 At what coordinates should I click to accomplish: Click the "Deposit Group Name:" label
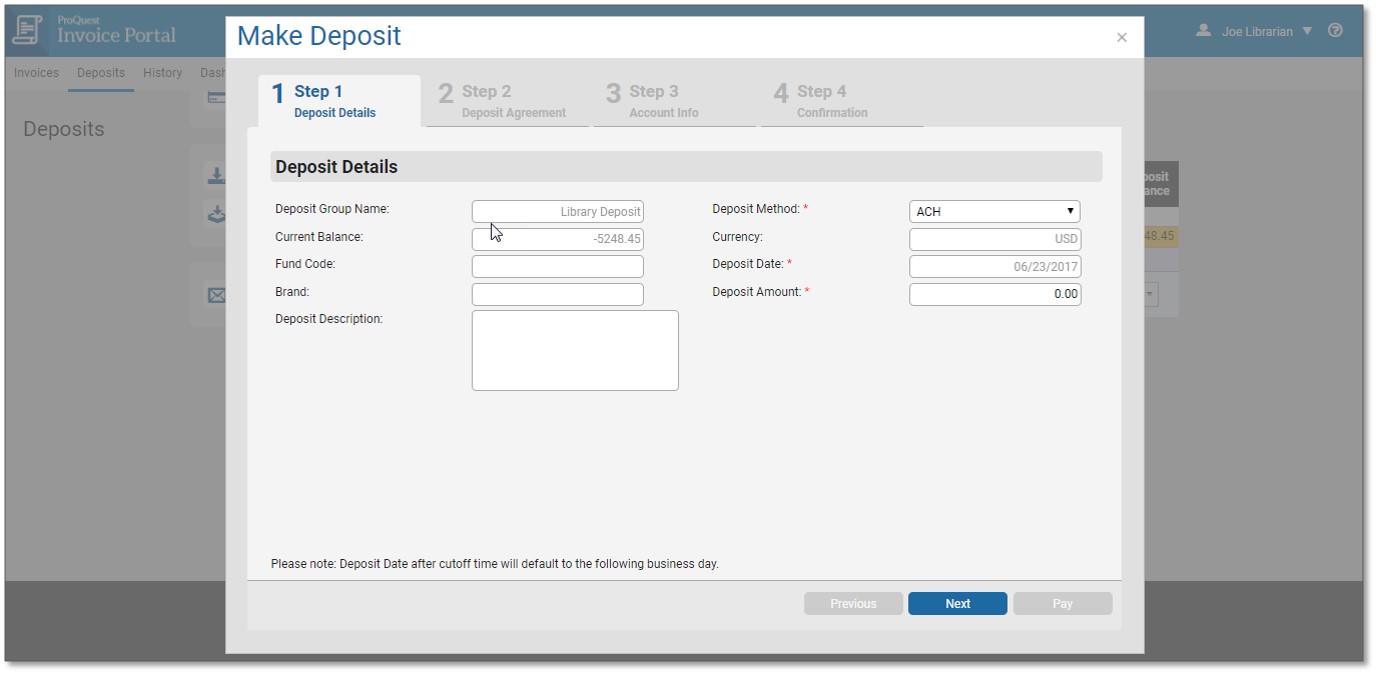332,209
